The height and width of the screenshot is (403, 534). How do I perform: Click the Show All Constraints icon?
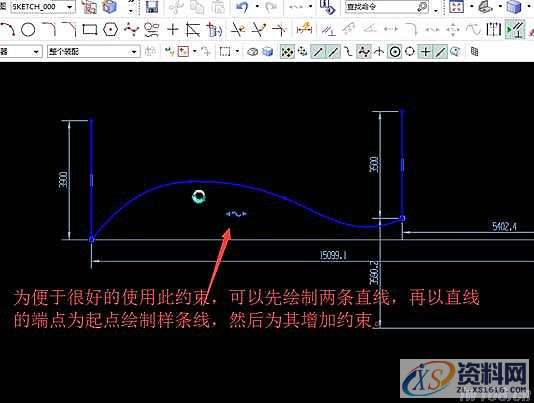[x=515, y=29]
